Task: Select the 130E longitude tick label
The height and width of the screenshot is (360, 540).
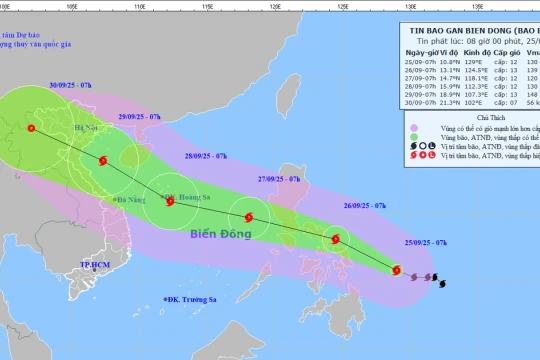Action: (411, 7)
